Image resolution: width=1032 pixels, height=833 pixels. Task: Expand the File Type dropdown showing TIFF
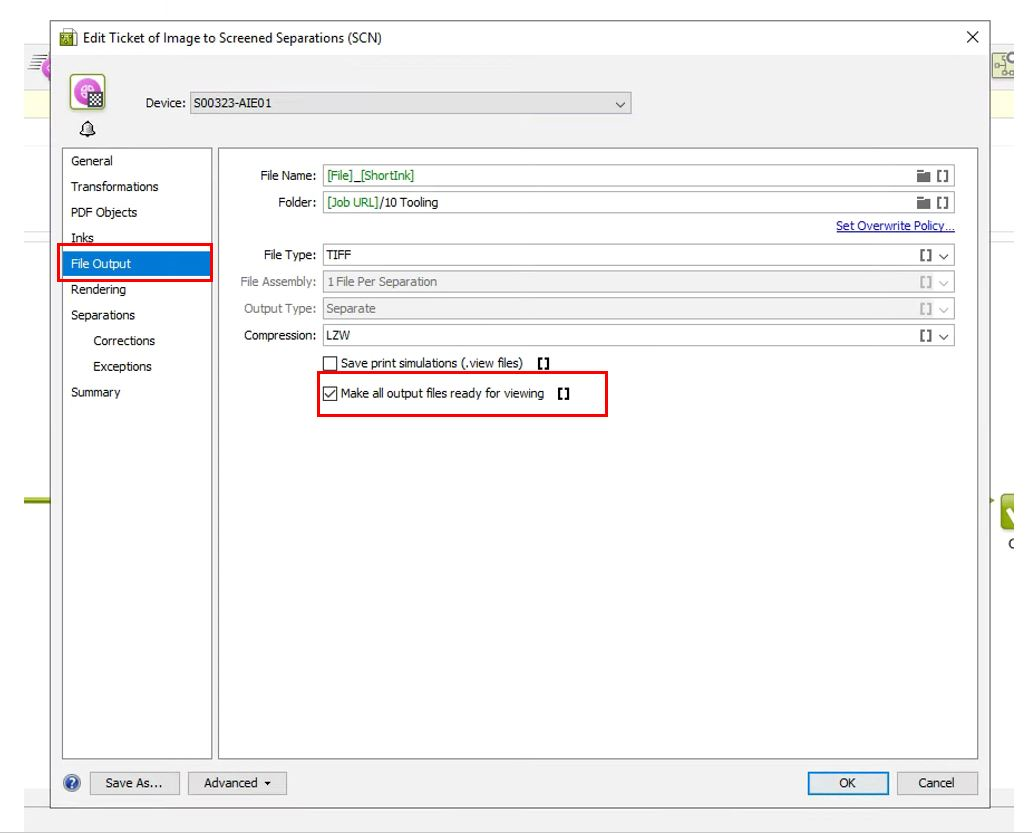pyautogui.click(x=946, y=254)
